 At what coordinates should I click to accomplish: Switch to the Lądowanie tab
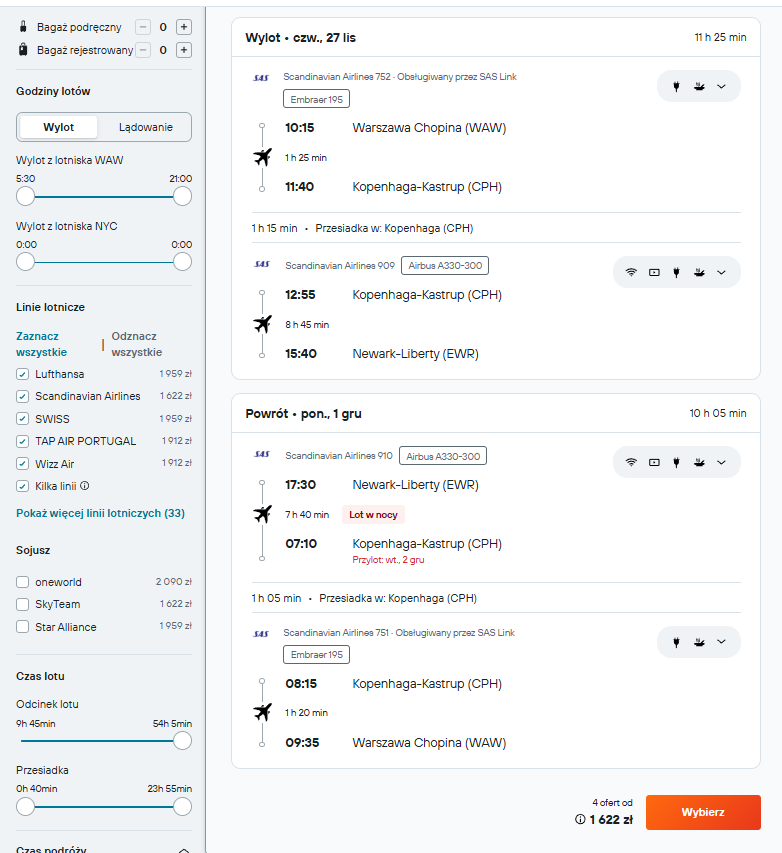(145, 127)
